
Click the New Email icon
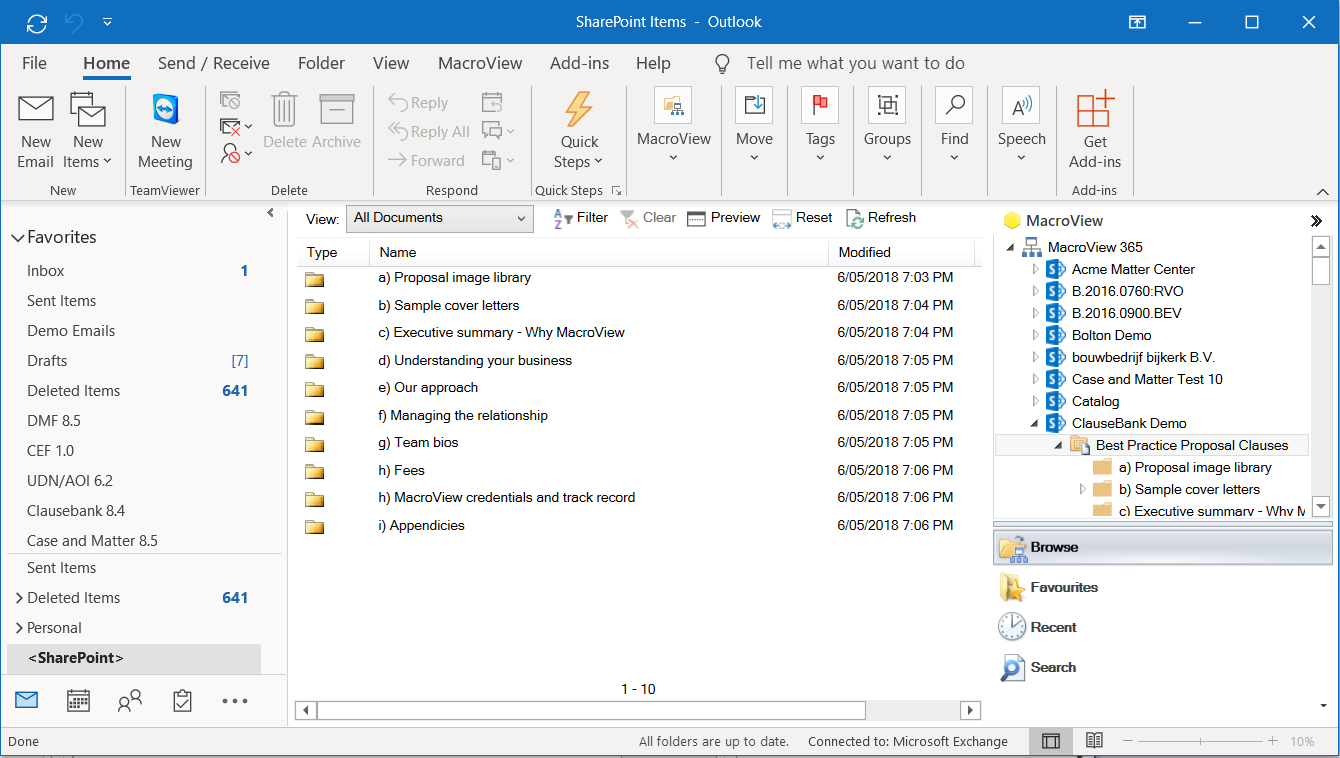[x=36, y=109]
